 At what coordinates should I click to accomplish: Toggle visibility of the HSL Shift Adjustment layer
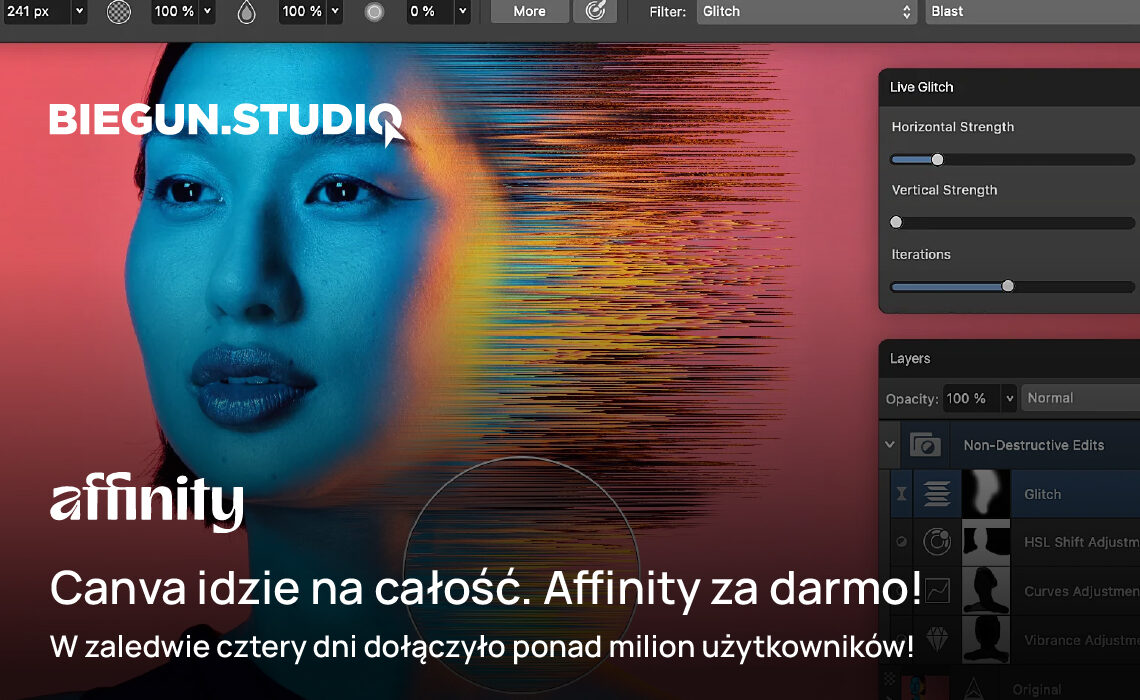coord(900,541)
